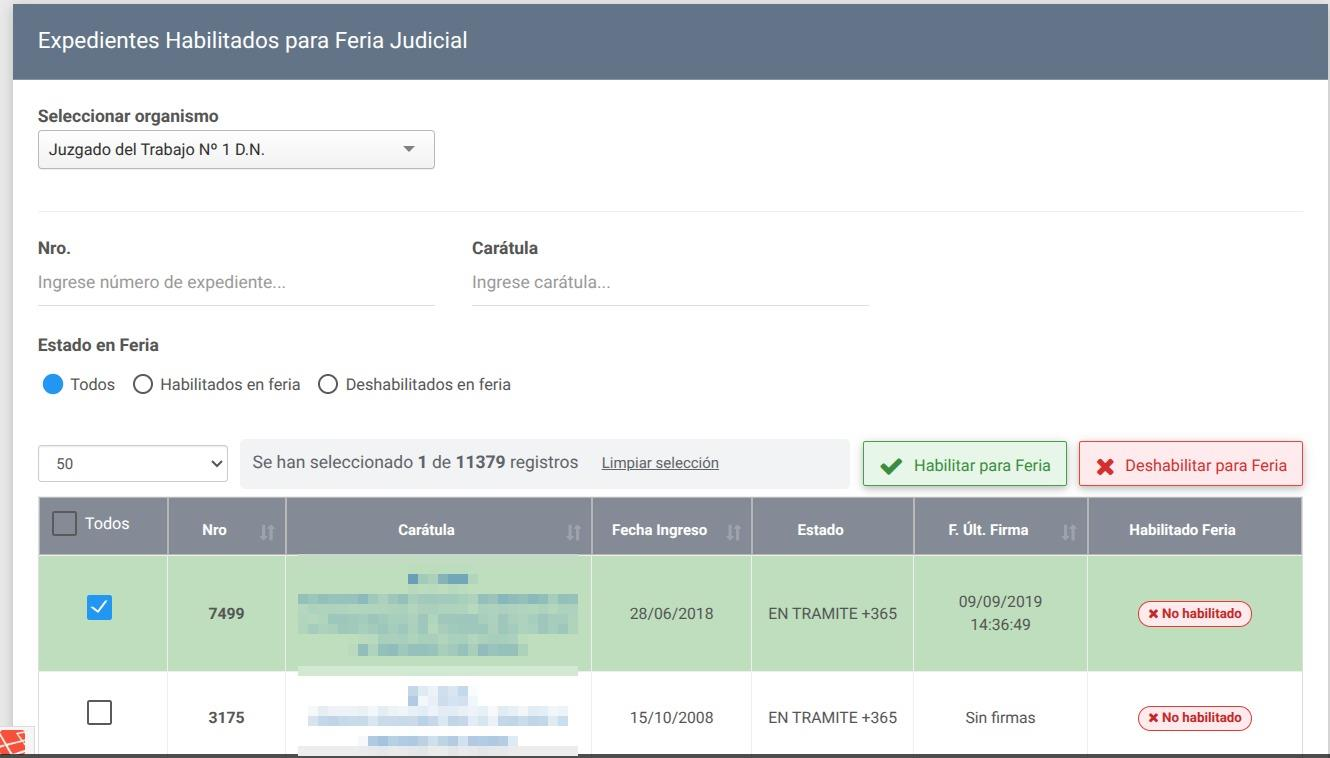The width and height of the screenshot is (1330, 758).
Task: Uncheck the checkbox for expediente 7499
Action: point(99,607)
